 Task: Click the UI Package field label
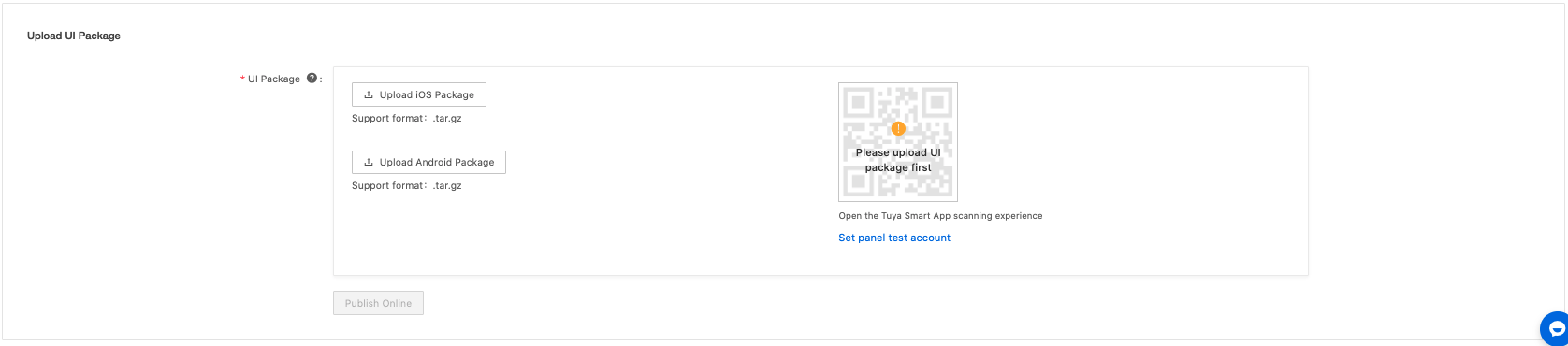[x=274, y=79]
